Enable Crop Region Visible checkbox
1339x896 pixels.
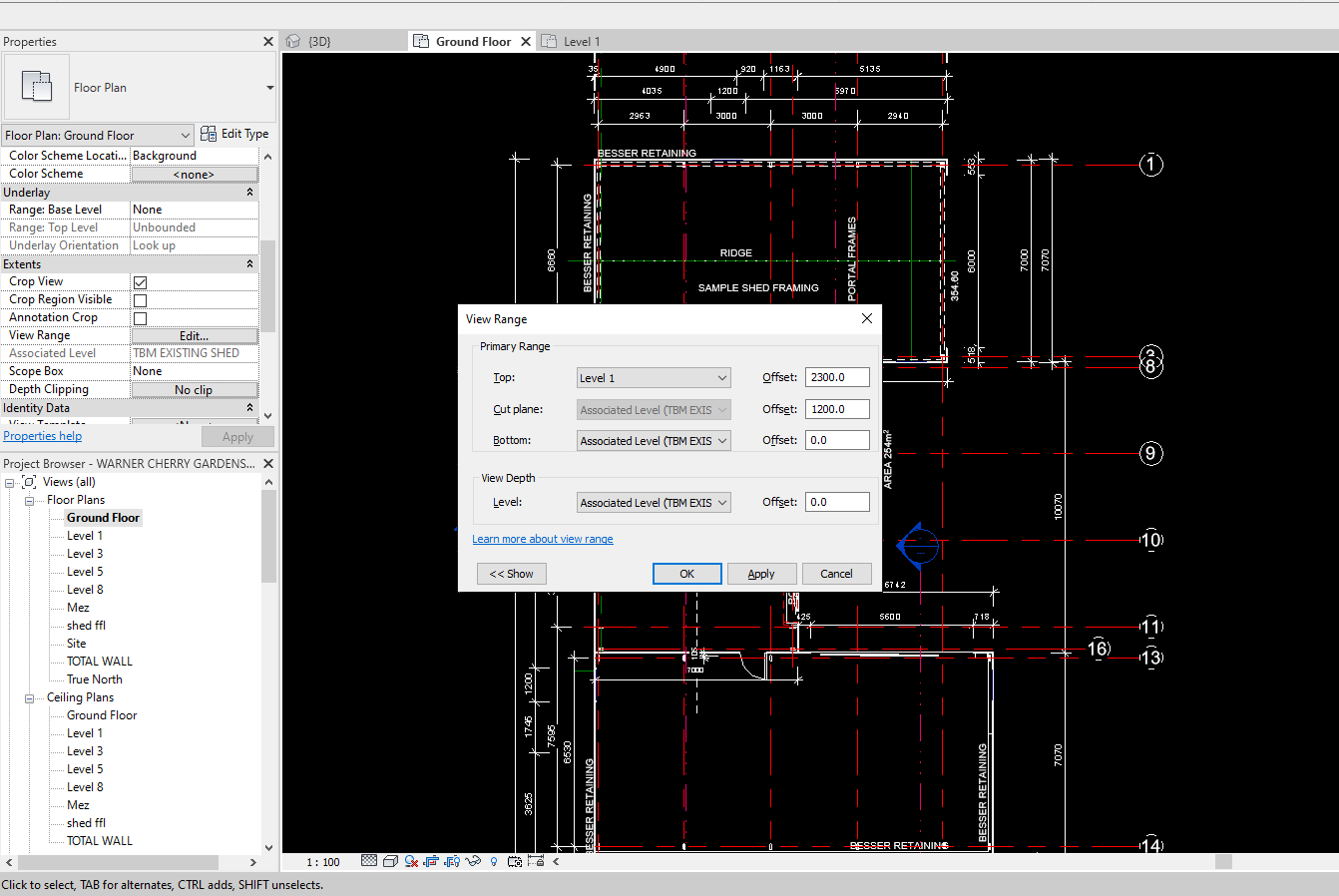click(138, 298)
